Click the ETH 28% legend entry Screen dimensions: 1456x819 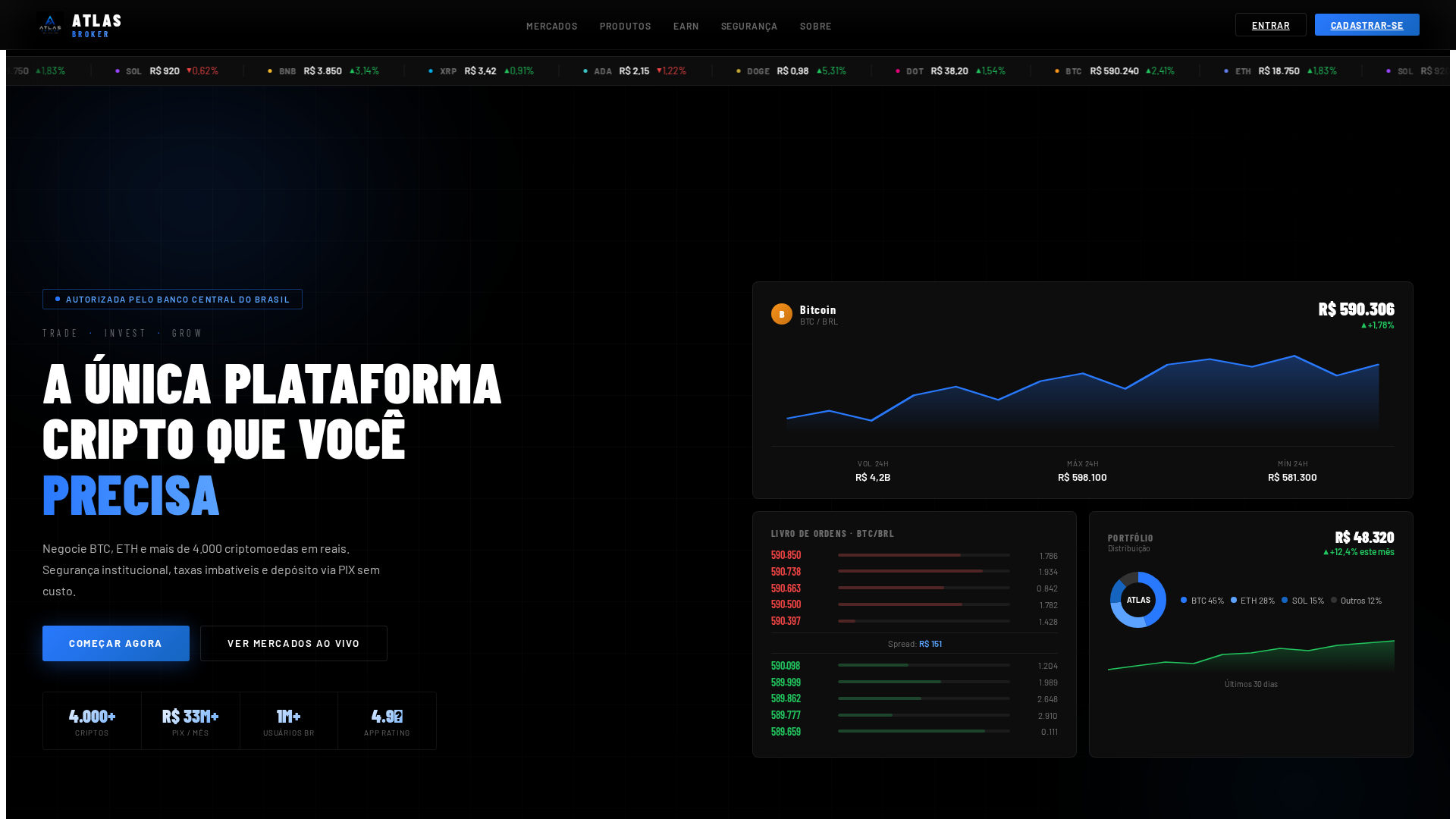click(1253, 601)
